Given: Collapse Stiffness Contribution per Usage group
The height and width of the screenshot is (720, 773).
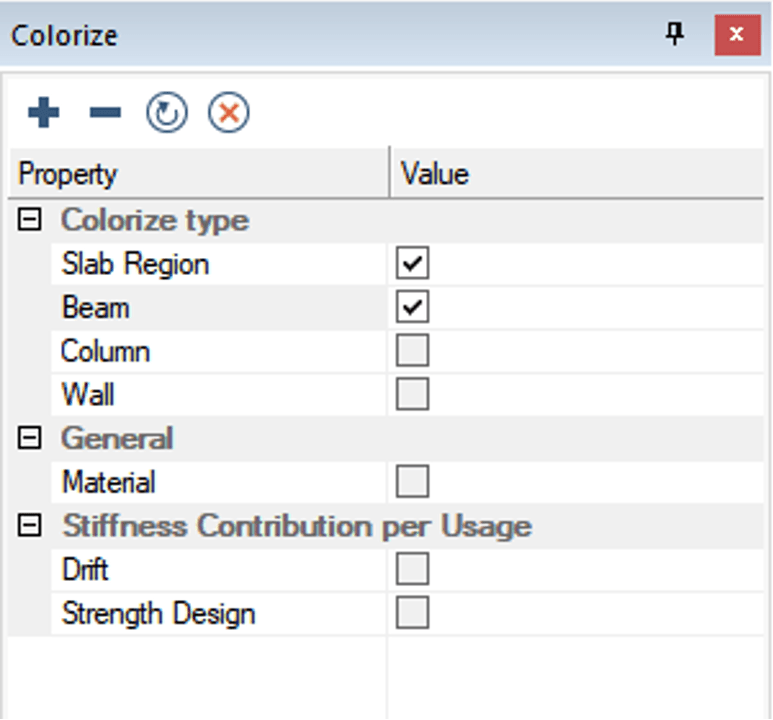Looking at the screenshot, I should click(31, 525).
